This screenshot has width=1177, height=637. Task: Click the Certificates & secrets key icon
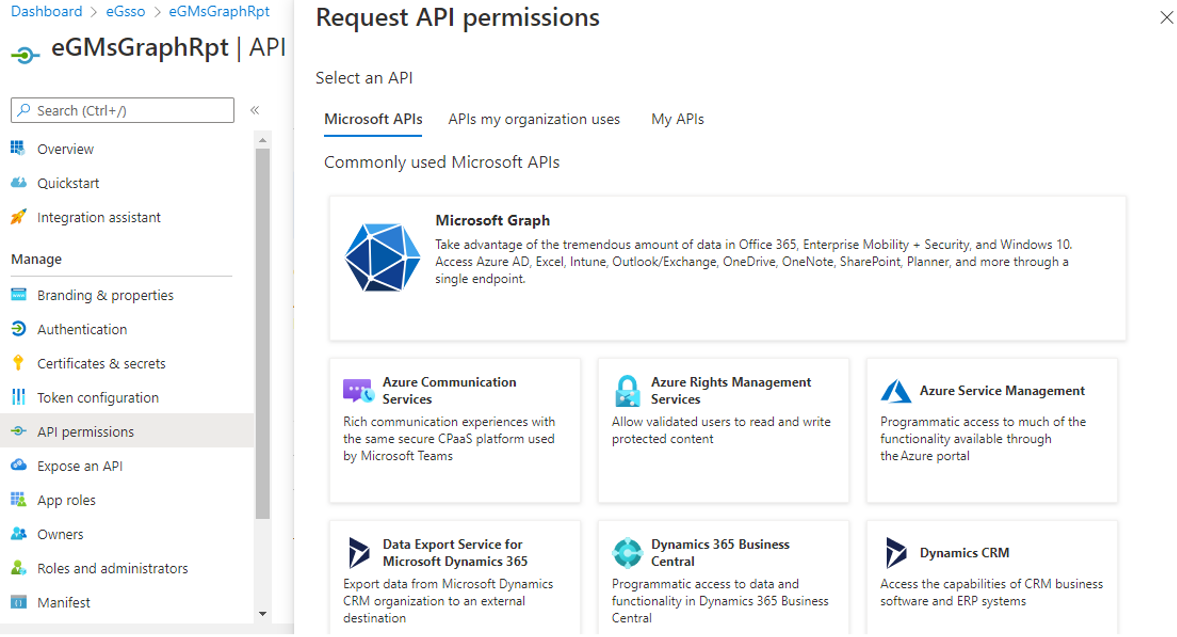coord(18,363)
